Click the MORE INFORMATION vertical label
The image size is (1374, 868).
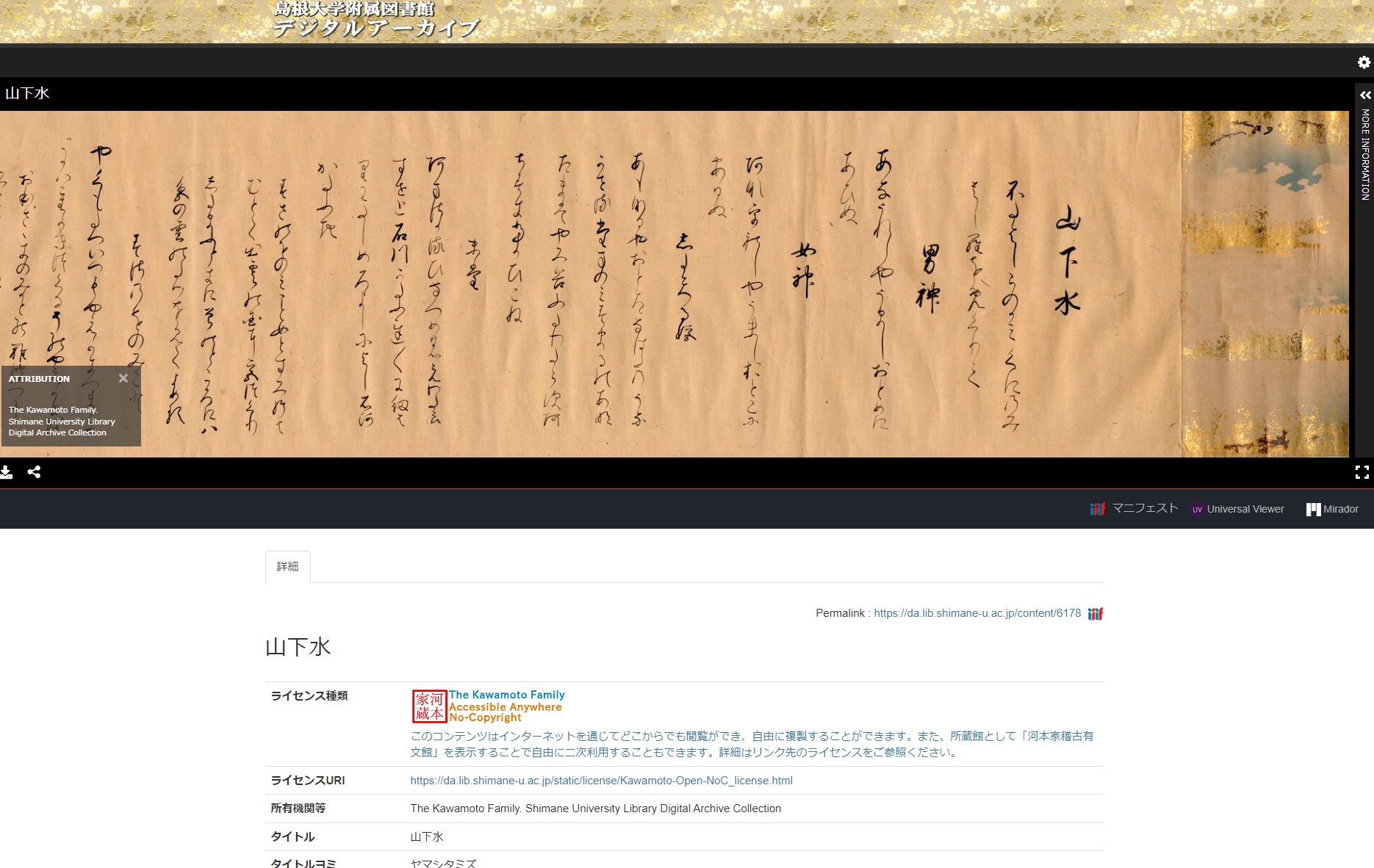[x=1365, y=154]
